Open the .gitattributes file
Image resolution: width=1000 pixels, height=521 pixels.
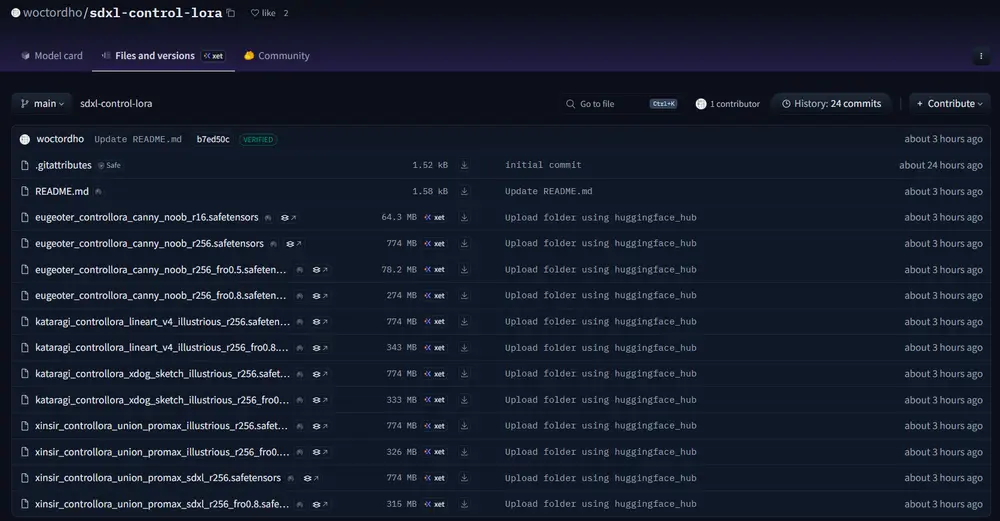tap(63, 165)
